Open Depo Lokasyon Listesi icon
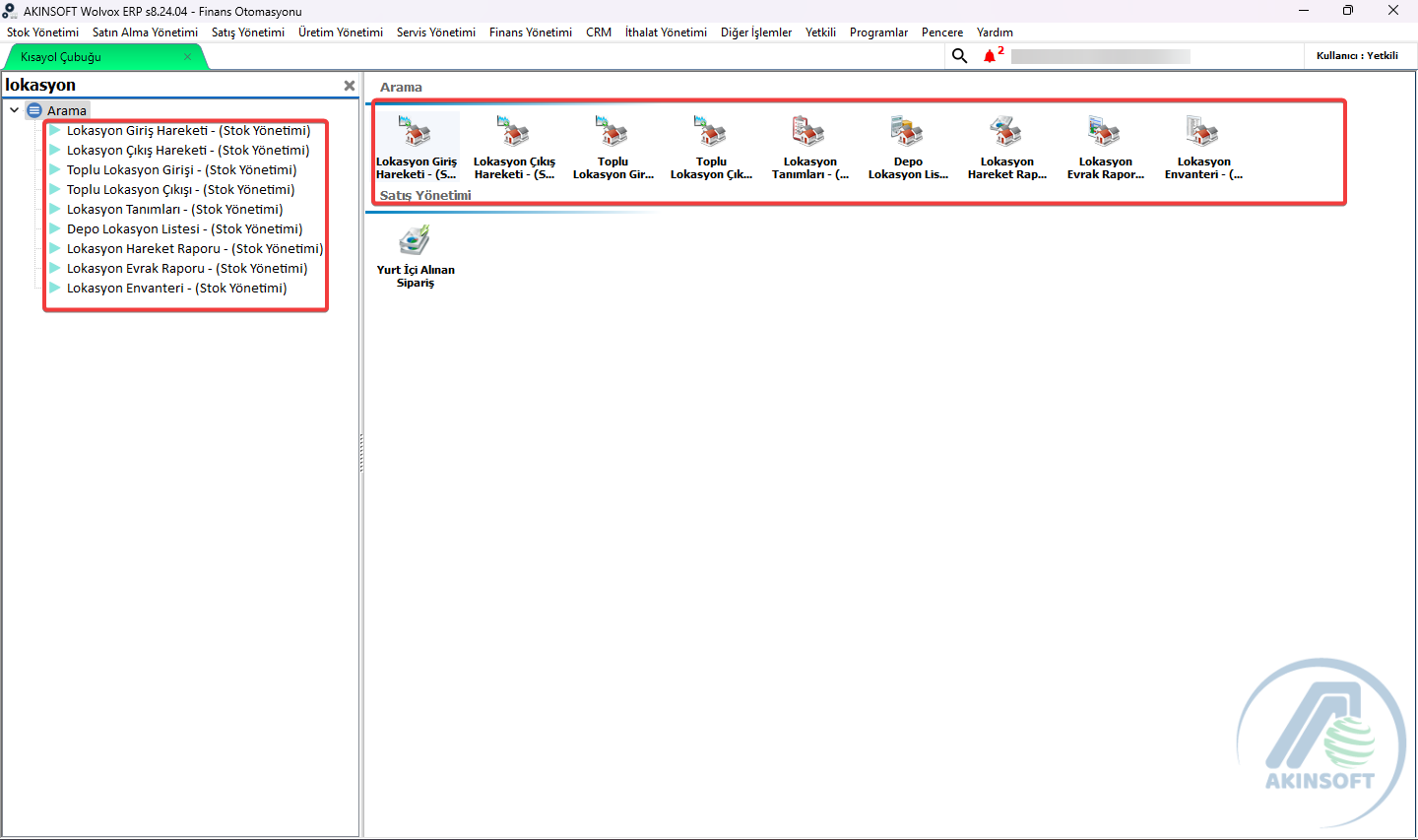Image resolution: width=1418 pixels, height=840 pixels. coord(908,147)
